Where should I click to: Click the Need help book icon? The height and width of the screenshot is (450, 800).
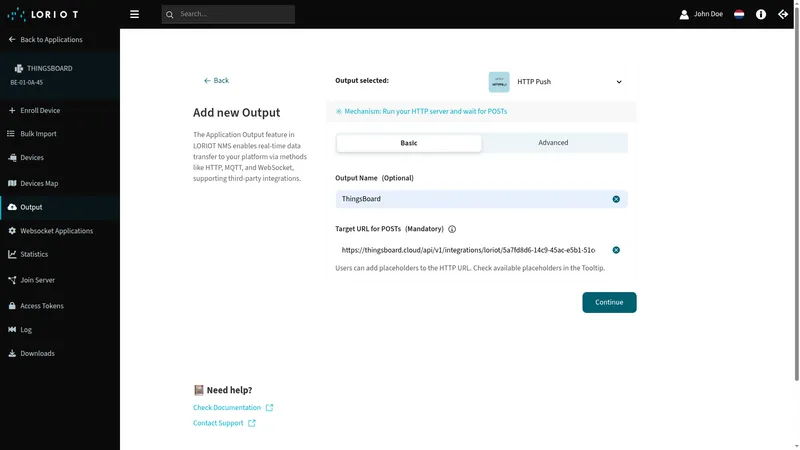(199, 390)
